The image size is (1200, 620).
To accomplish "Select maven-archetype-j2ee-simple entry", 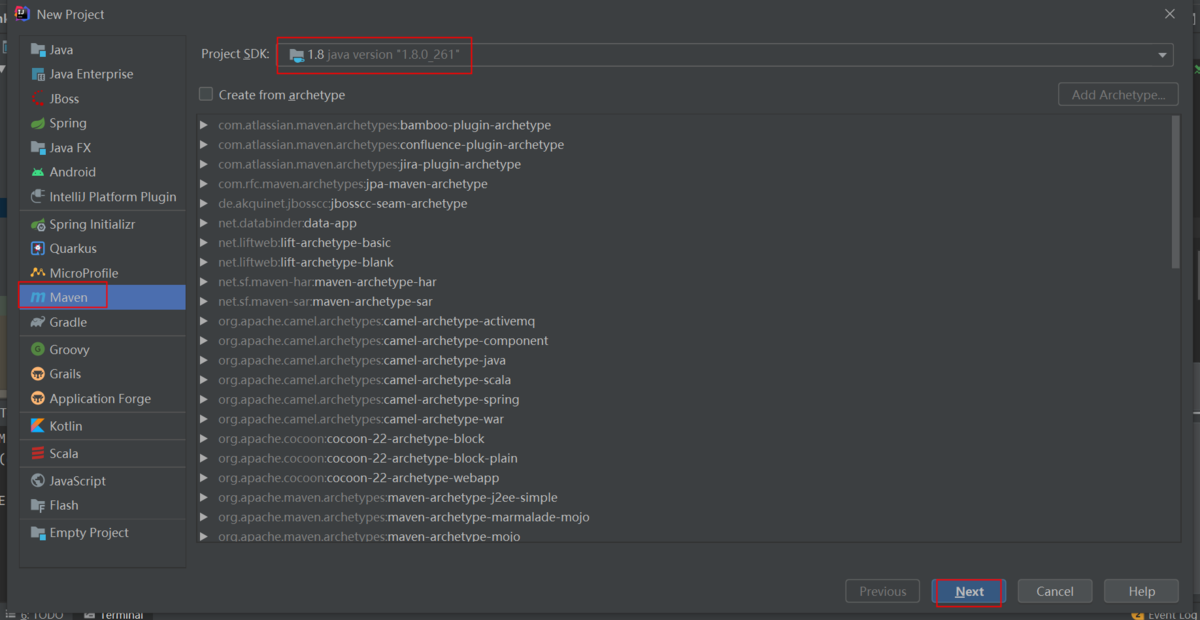I will (388, 497).
